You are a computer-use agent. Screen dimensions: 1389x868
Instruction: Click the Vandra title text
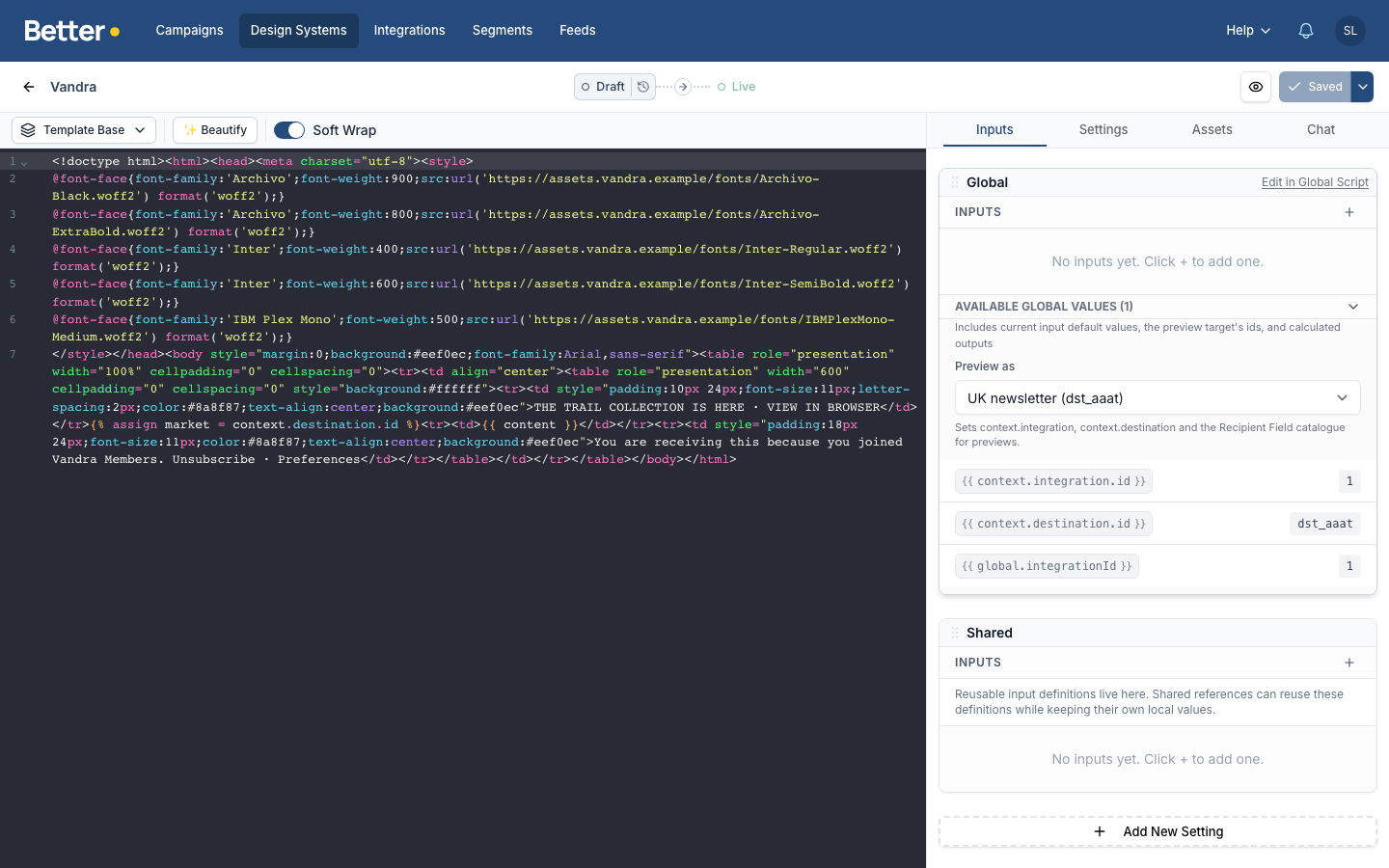73,87
